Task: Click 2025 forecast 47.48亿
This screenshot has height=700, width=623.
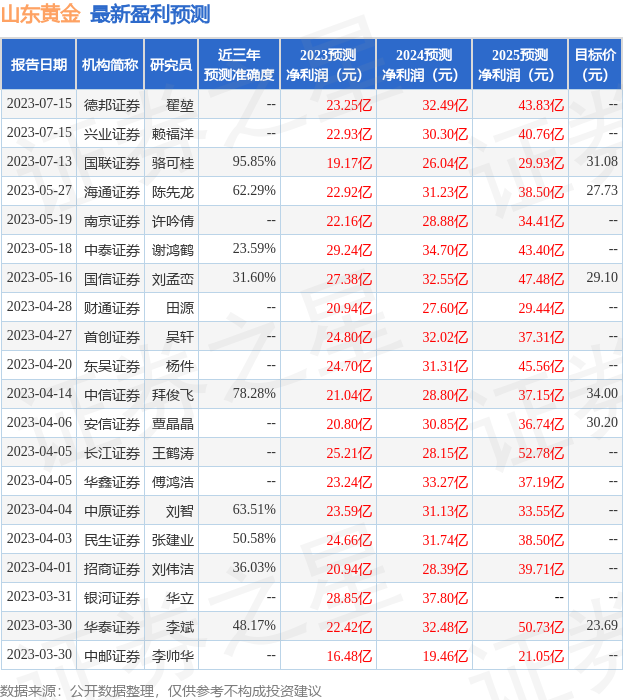Action: coord(541,279)
